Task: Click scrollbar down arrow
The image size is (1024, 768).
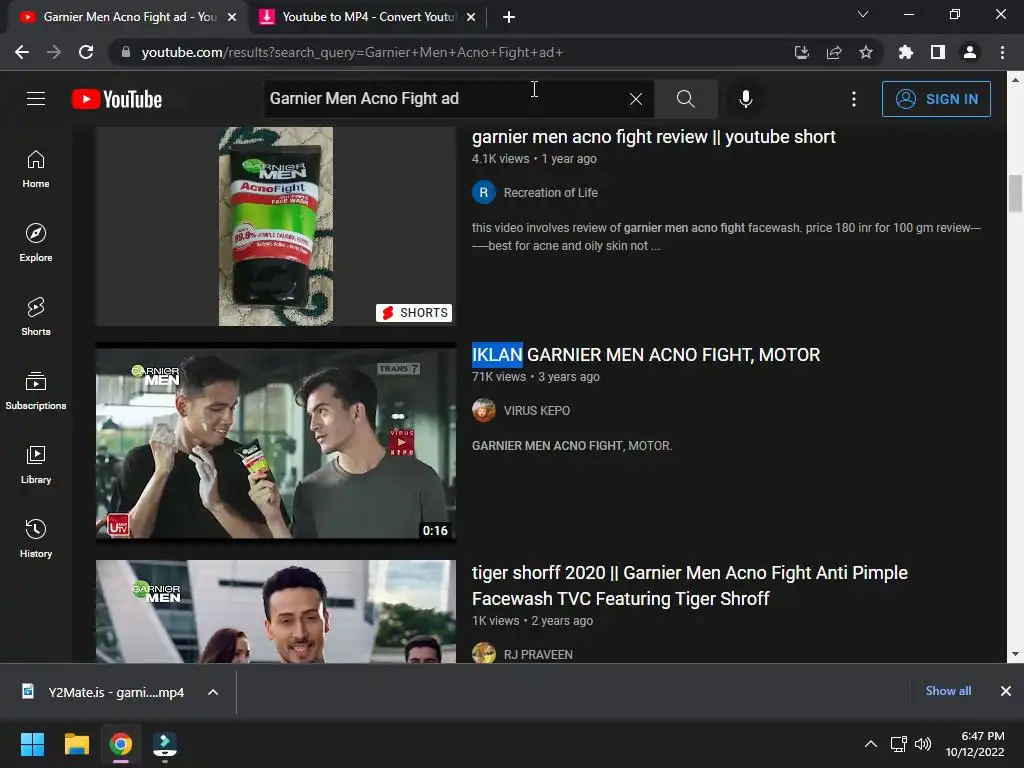Action: 1015,654
